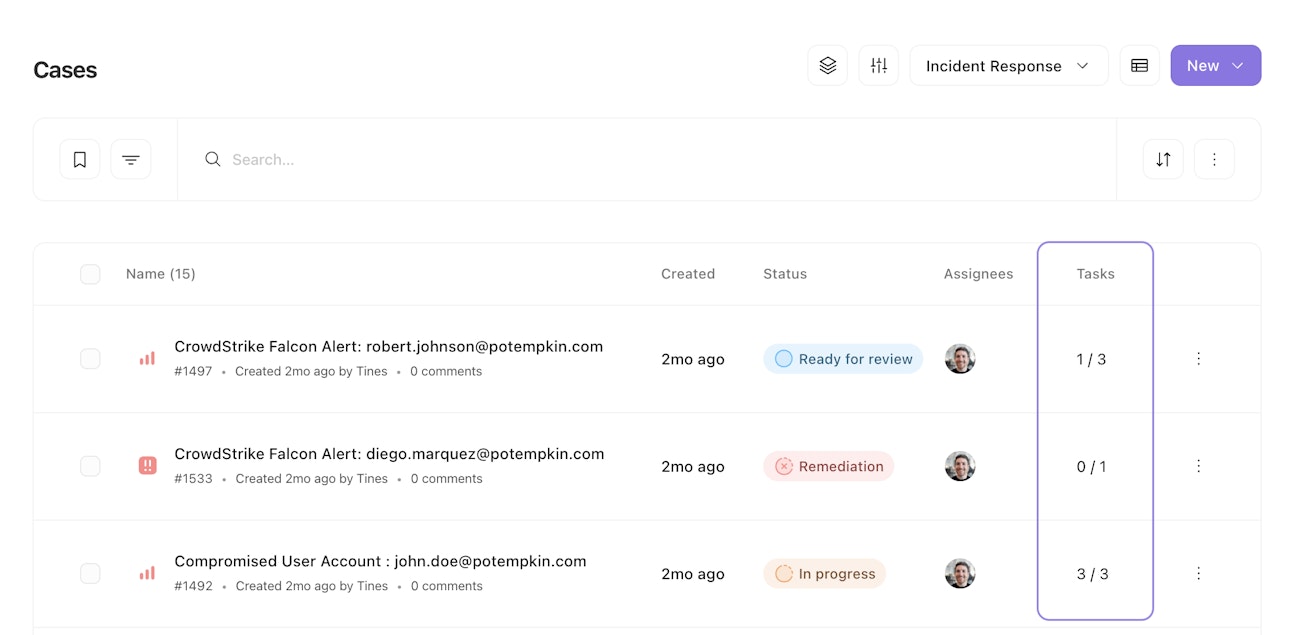Open the row menu for case #1533
This screenshot has height=635, width=1300.
[x=1198, y=466]
